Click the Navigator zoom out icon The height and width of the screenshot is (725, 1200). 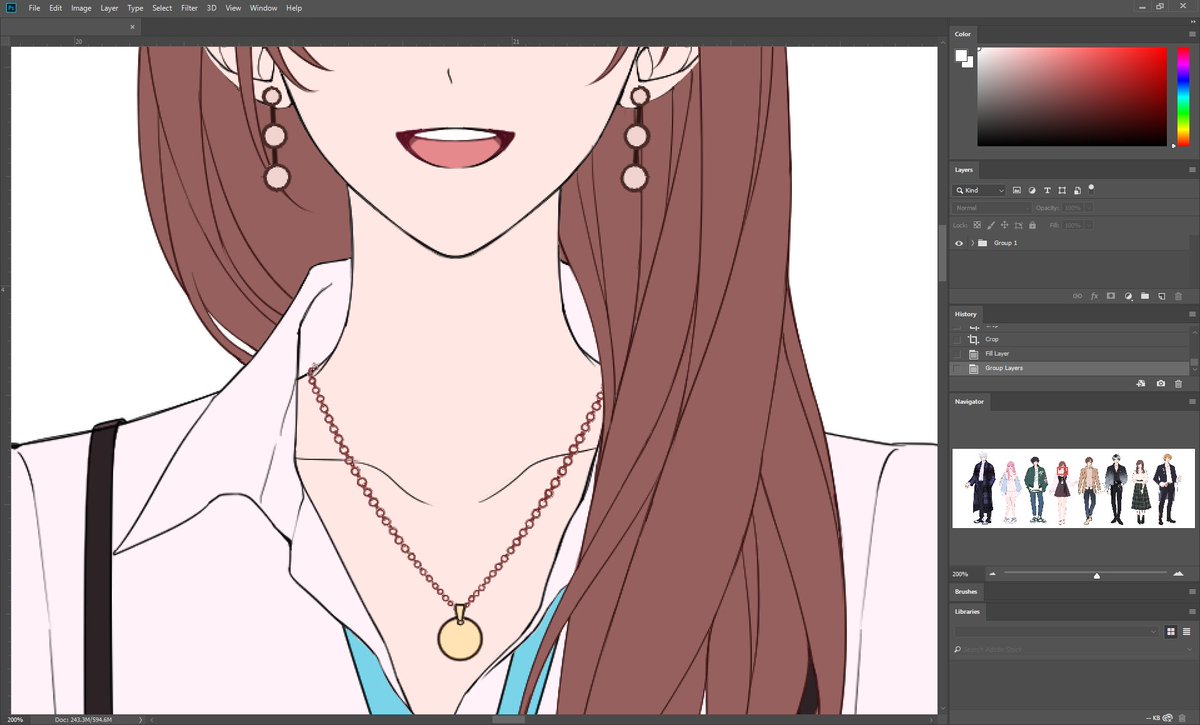pyautogui.click(x=992, y=574)
